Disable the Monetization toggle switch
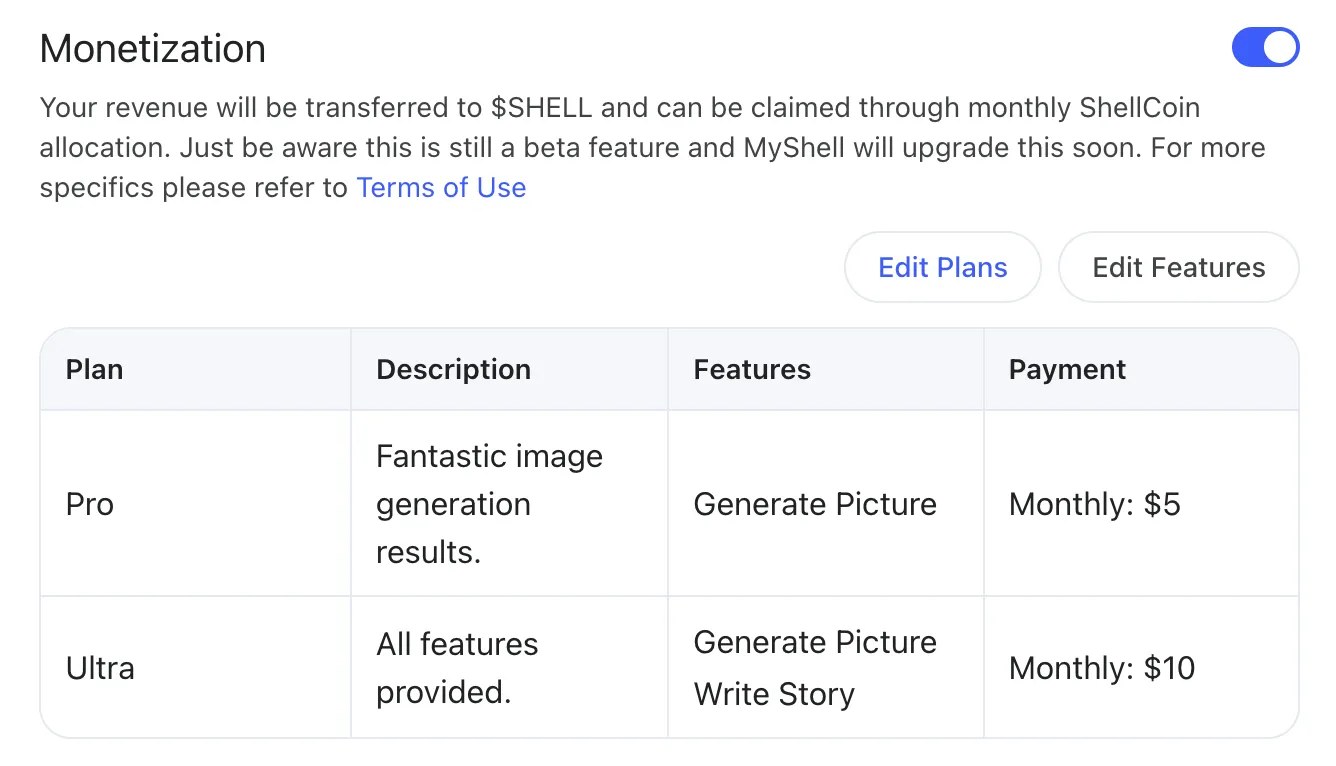Viewport: 1336px width, 766px height. [x=1265, y=48]
